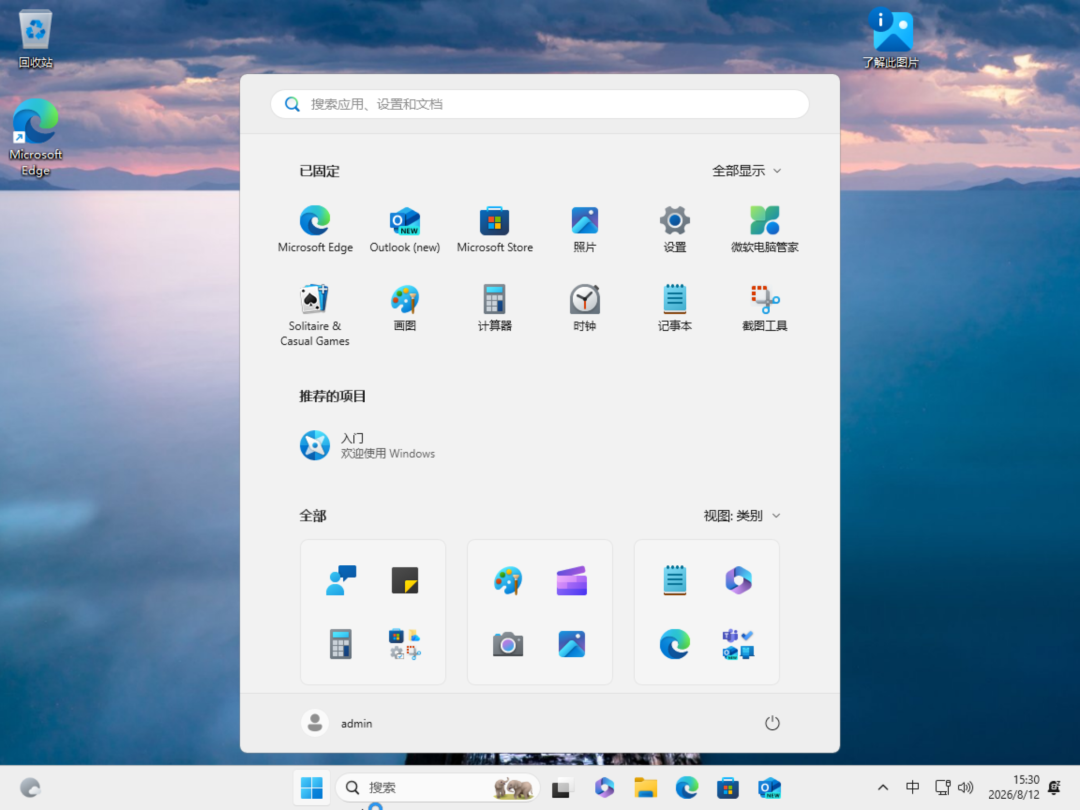Open Outlook (new) from pinned apps

[404, 230]
